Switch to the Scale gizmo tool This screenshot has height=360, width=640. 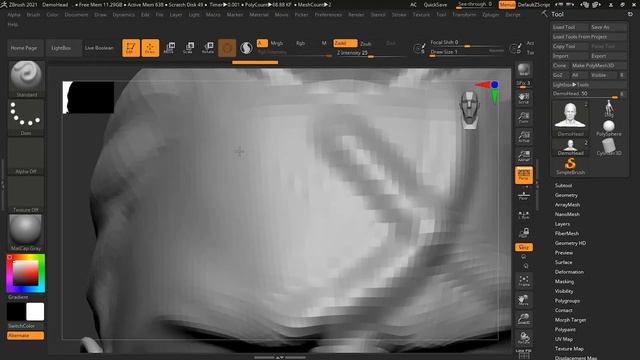pyautogui.click(x=188, y=48)
